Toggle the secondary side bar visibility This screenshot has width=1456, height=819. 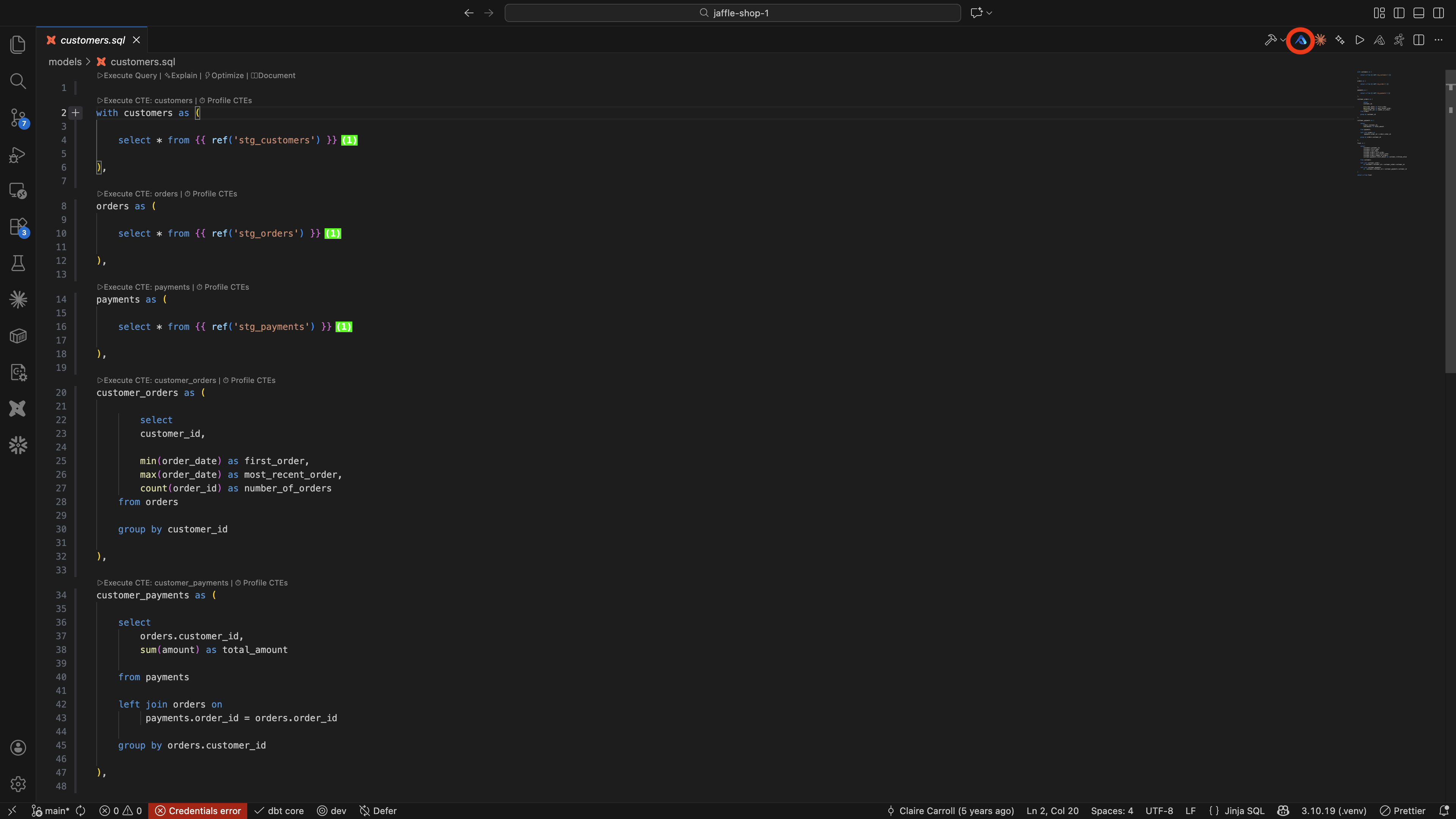tap(1439, 13)
